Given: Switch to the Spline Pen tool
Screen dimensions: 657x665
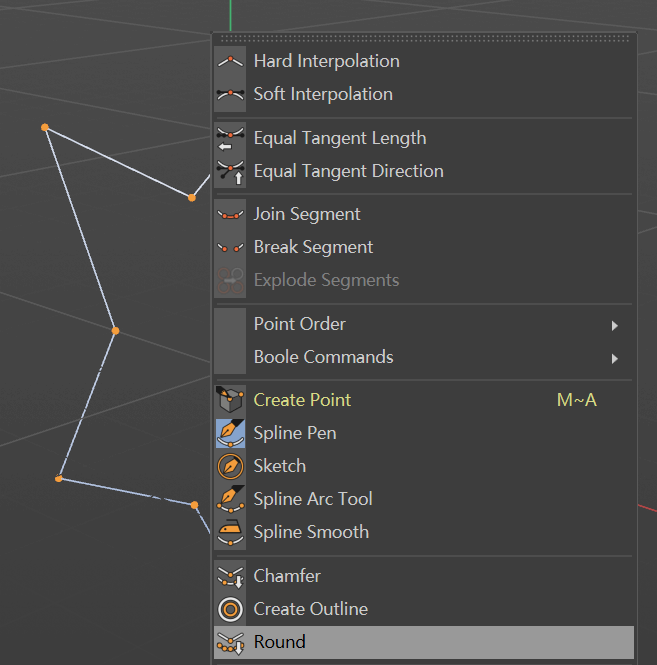Looking at the screenshot, I should [x=424, y=433].
